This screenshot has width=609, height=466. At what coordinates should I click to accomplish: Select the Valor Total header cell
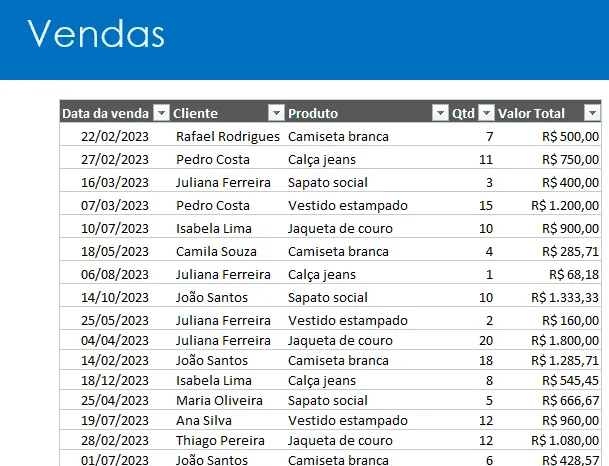click(548, 113)
